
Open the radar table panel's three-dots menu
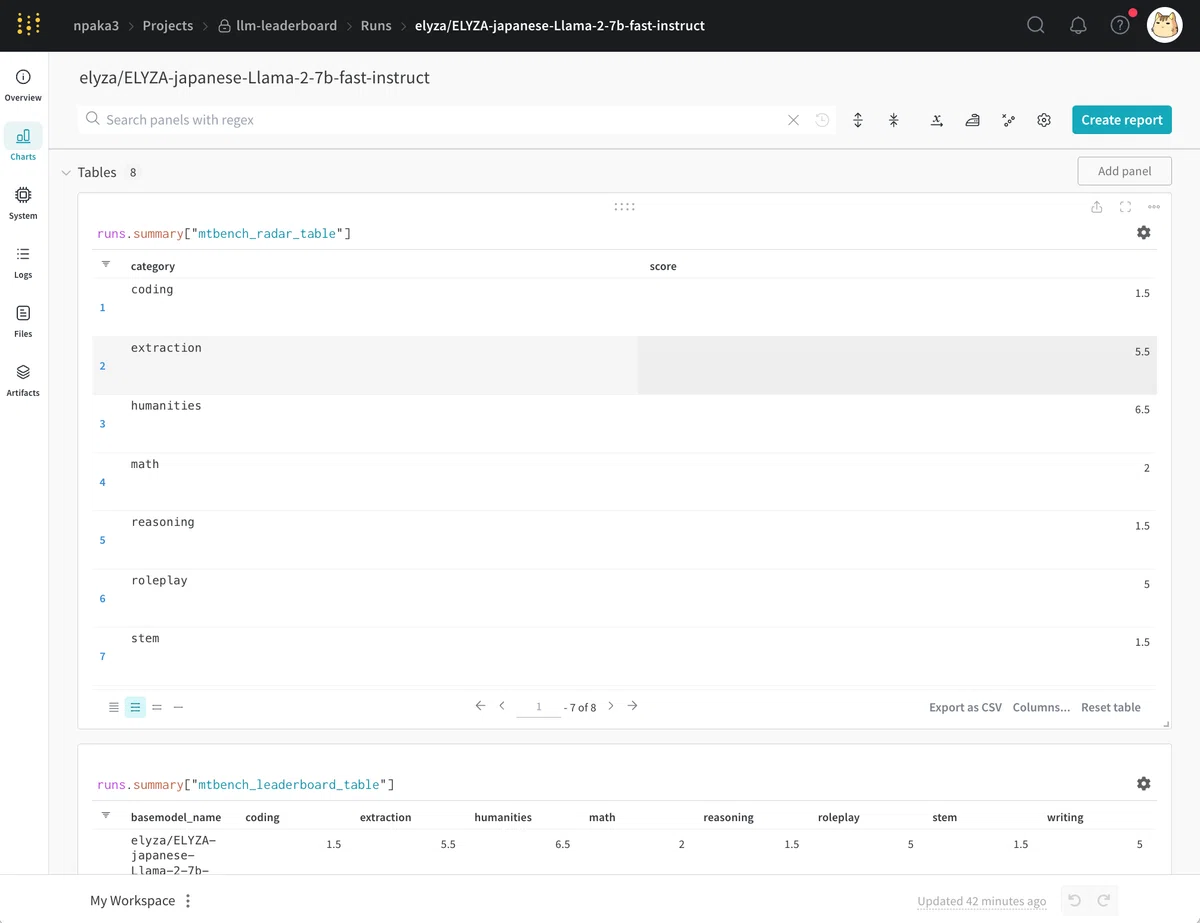tap(1154, 207)
